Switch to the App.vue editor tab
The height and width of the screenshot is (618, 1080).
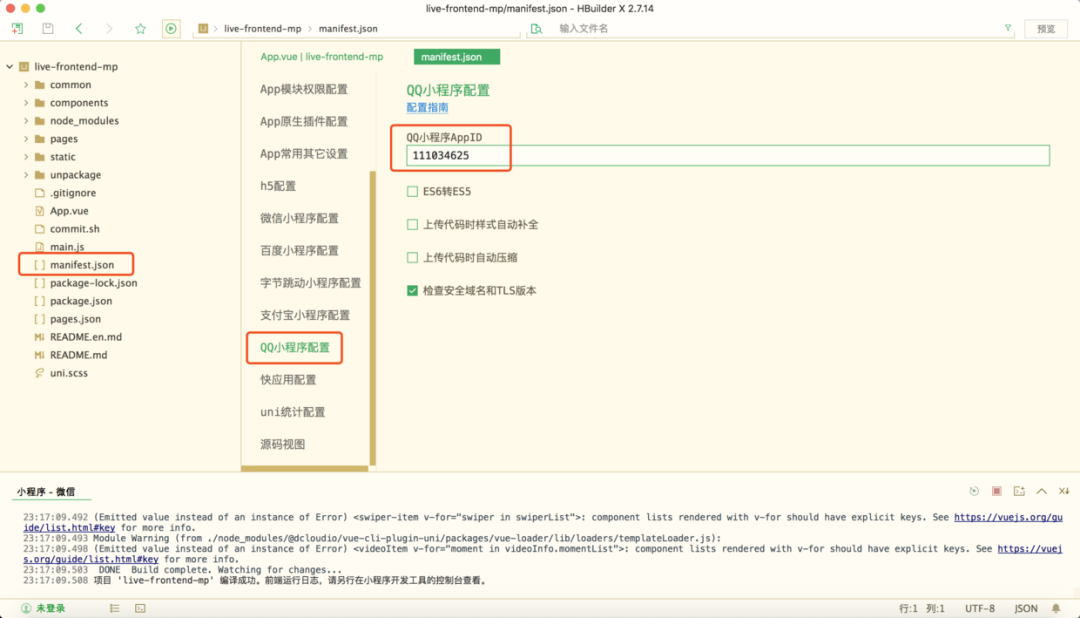coord(322,56)
